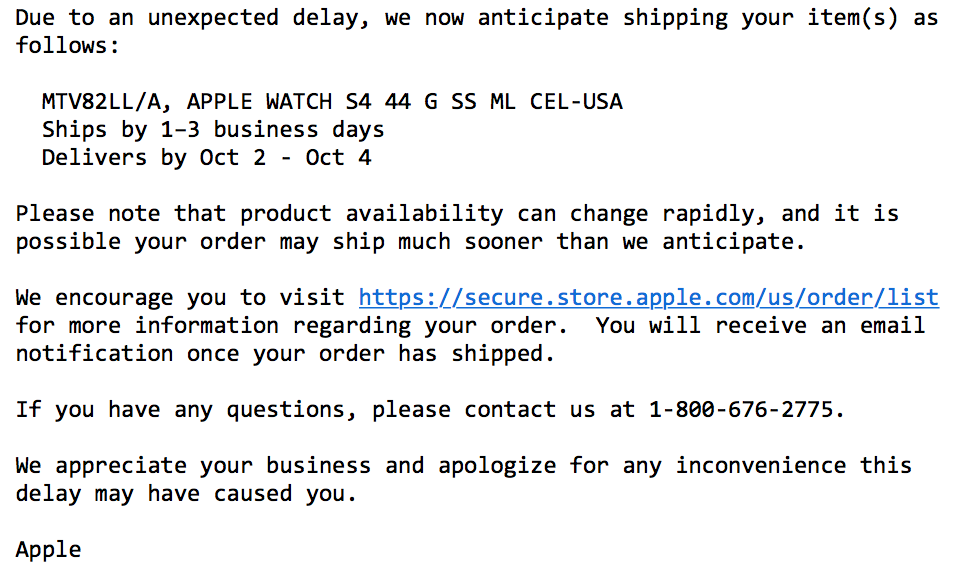Click 'delay may have caused you' line

186,494
